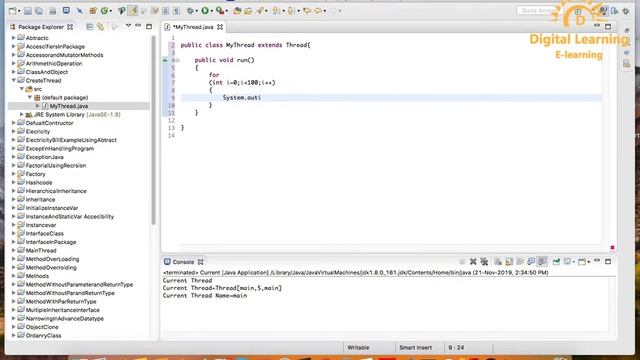Run the program with green Run icon

tap(205, 11)
